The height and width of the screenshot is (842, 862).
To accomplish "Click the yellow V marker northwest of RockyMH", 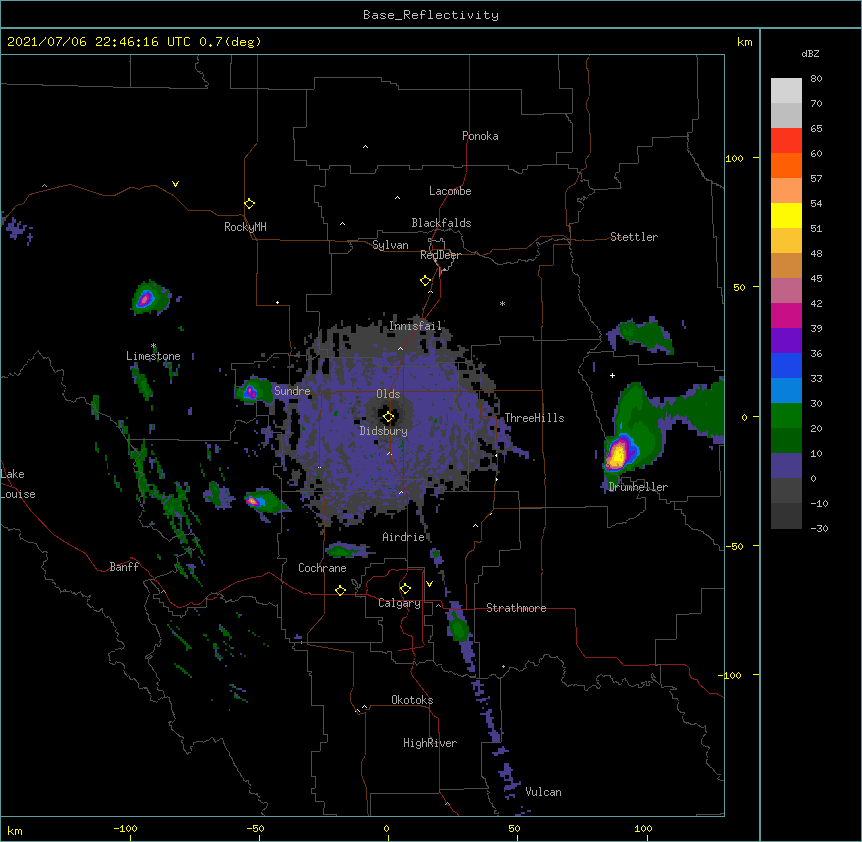I will (x=175, y=184).
